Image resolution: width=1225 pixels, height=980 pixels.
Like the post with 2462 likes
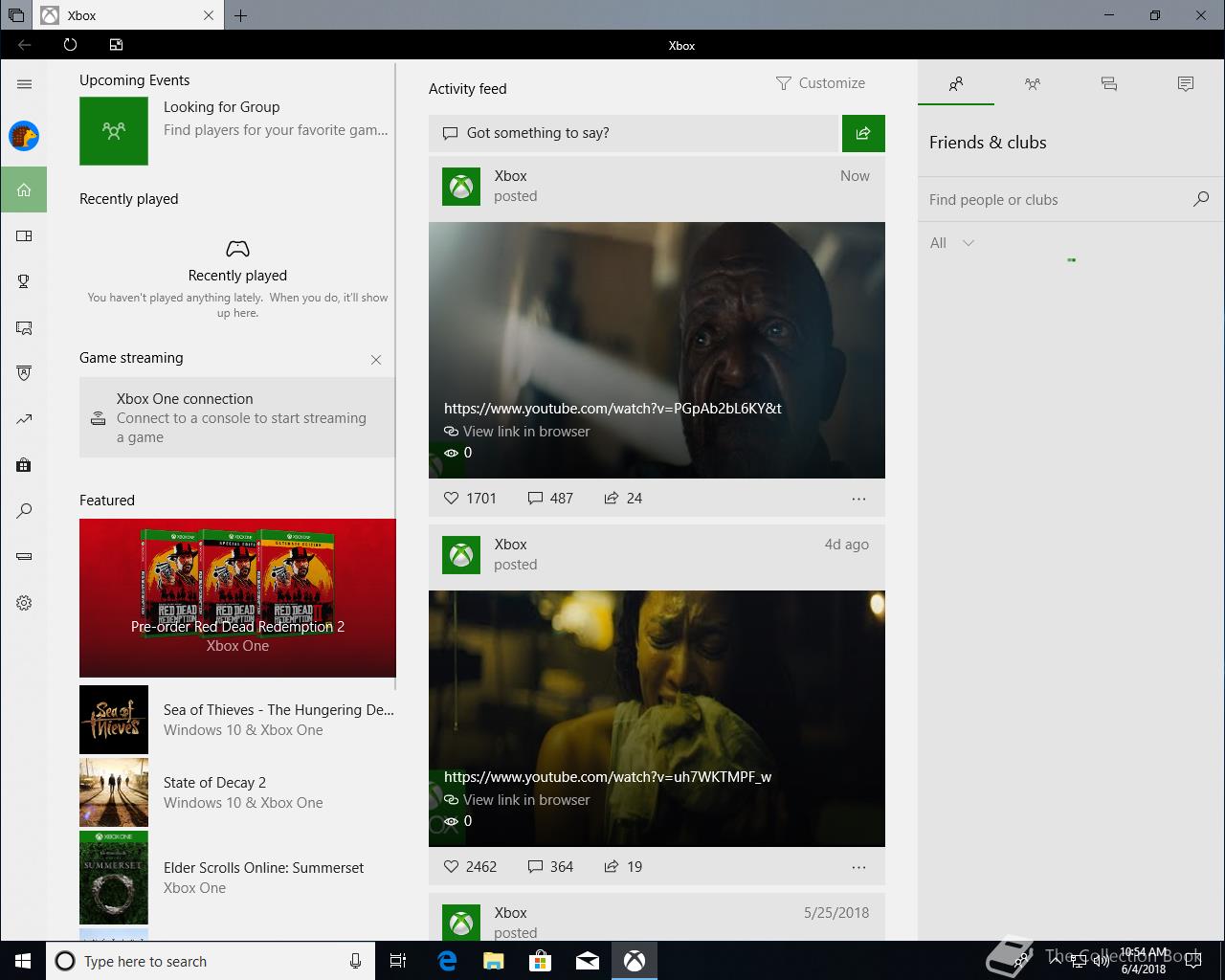pyautogui.click(x=470, y=866)
